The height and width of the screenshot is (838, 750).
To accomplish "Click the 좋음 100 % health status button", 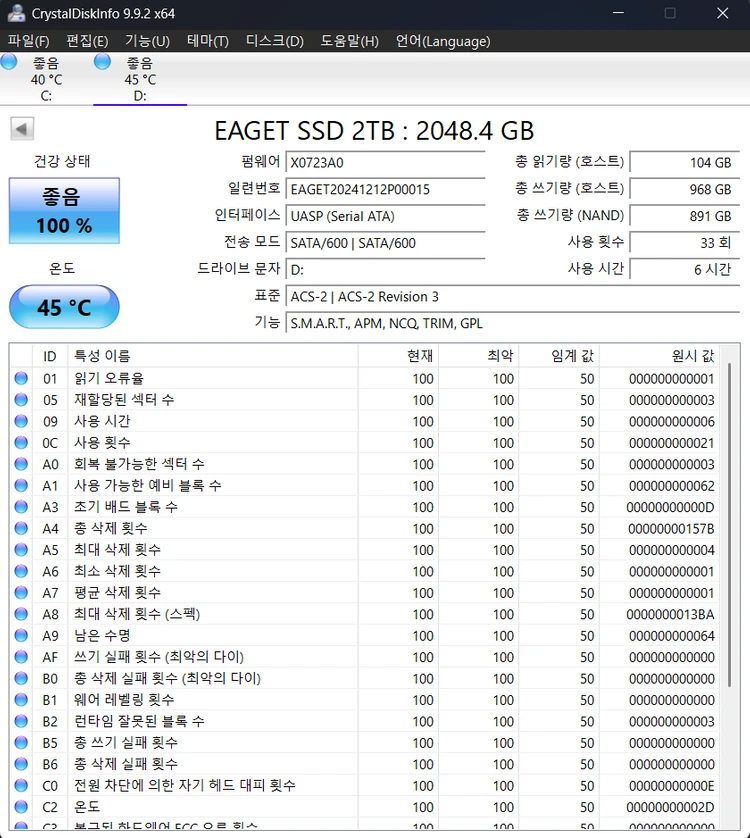I will [x=64, y=211].
